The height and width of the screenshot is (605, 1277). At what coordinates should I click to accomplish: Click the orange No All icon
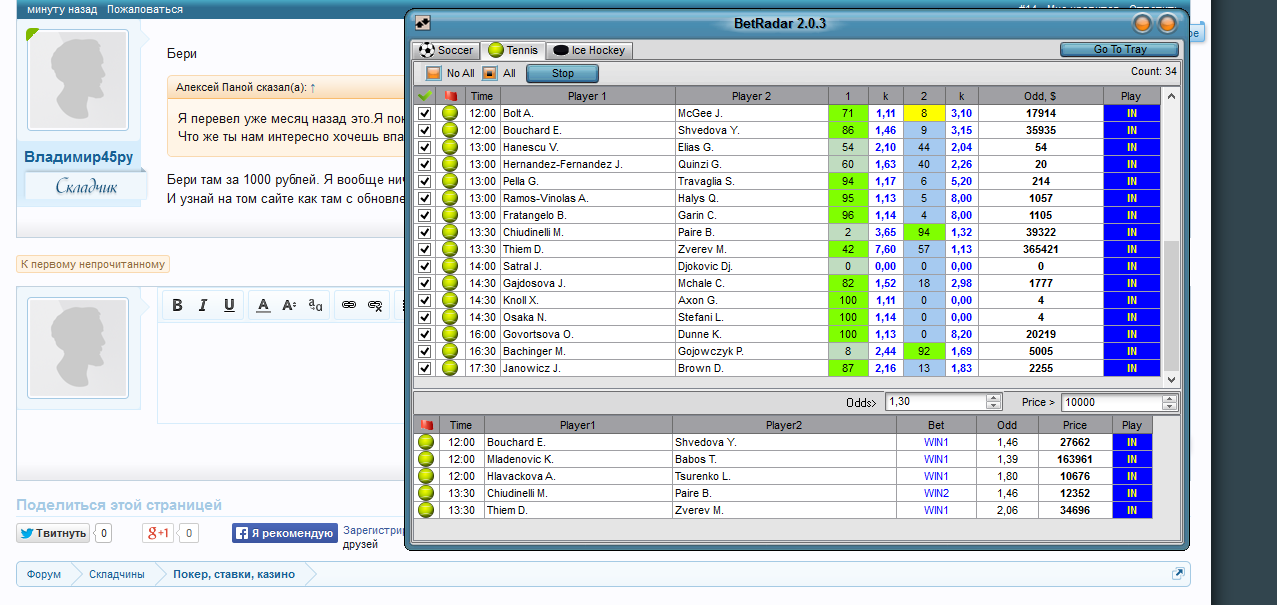[433, 73]
